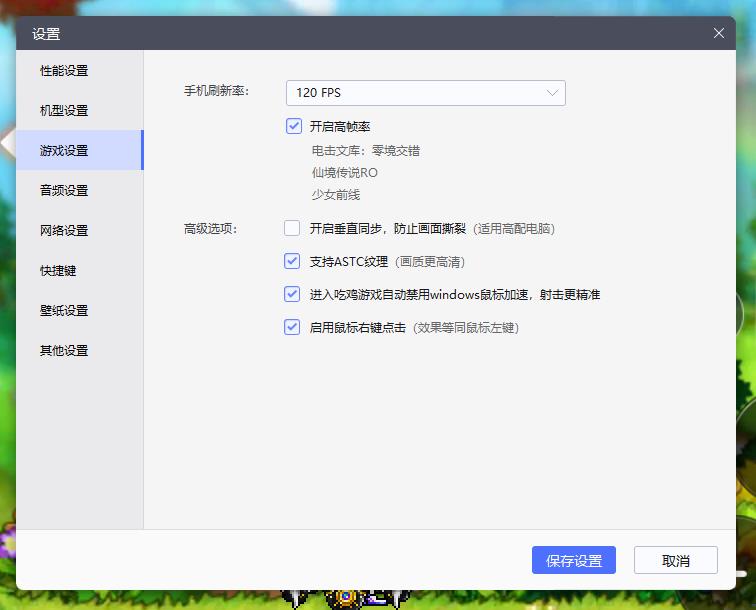Screen dimensions: 756x610
Task: Go to 音频设置 audio settings
Action: click(x=64, y=191)
